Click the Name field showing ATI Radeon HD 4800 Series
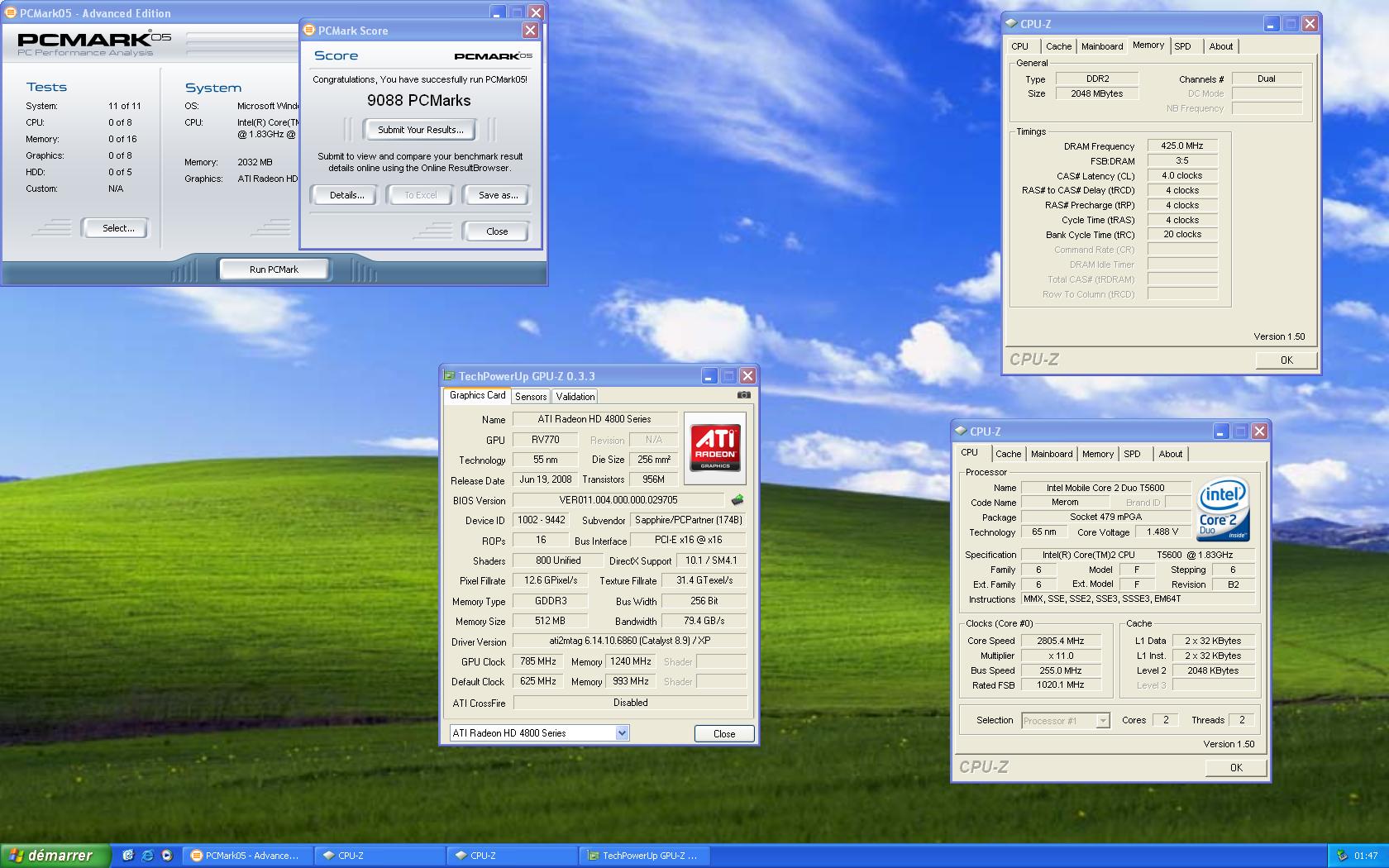1389x868 pixels. pos(594,420)
